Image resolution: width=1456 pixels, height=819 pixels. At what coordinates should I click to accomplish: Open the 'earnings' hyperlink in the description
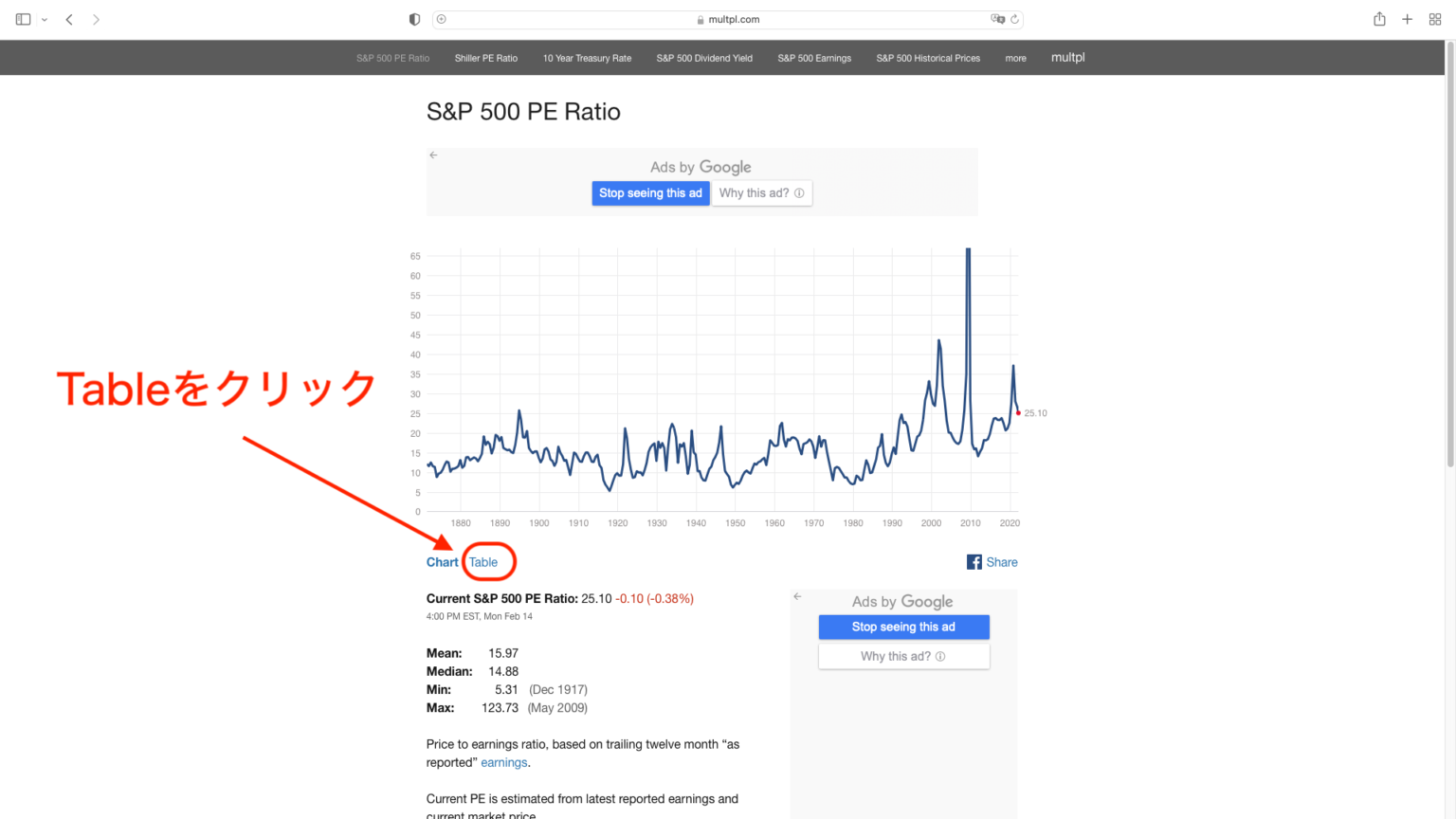tap(503, 762)
